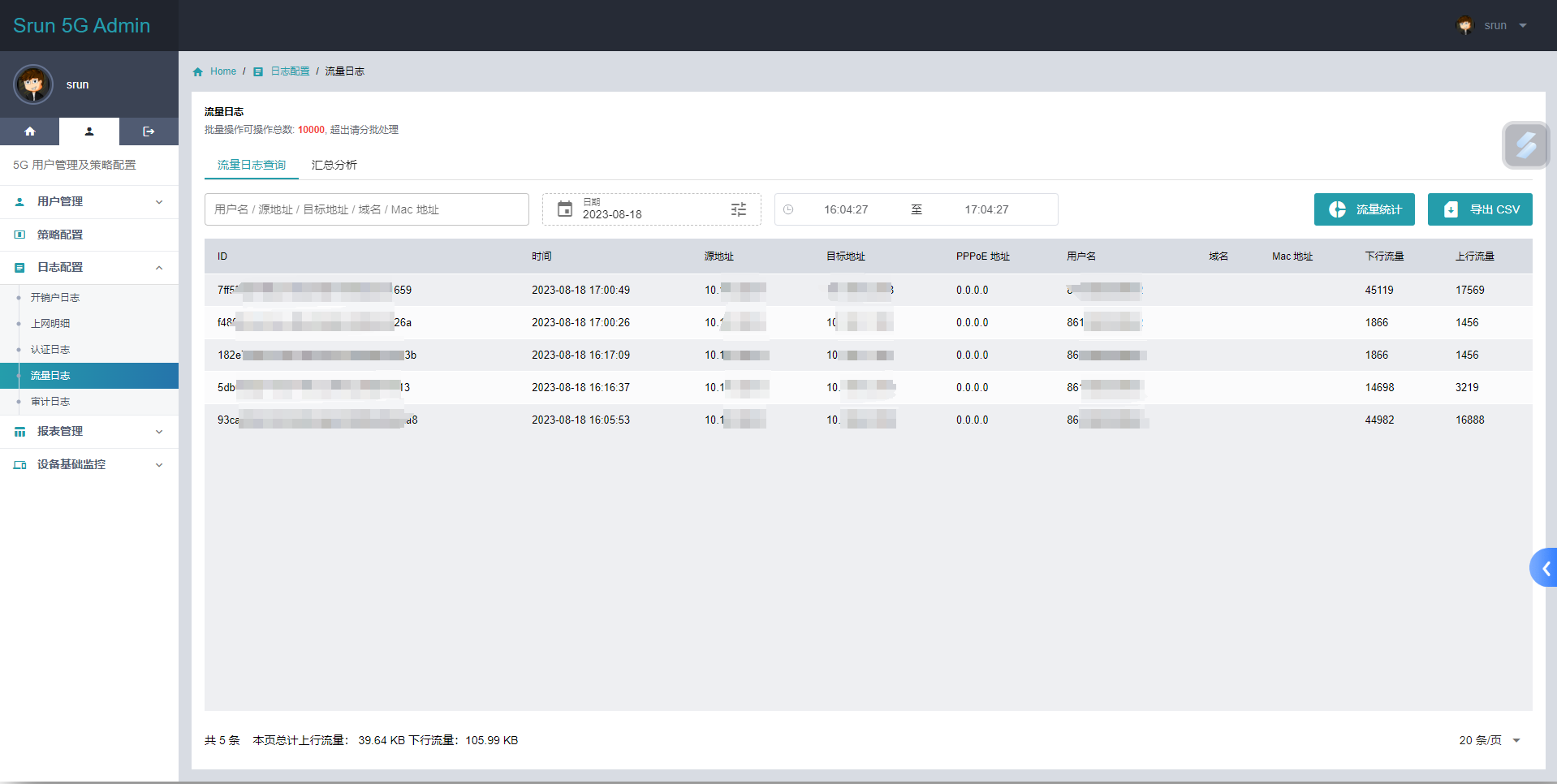
Task: Open 策略配置 sidebar menu
Action: pos(89,235)
